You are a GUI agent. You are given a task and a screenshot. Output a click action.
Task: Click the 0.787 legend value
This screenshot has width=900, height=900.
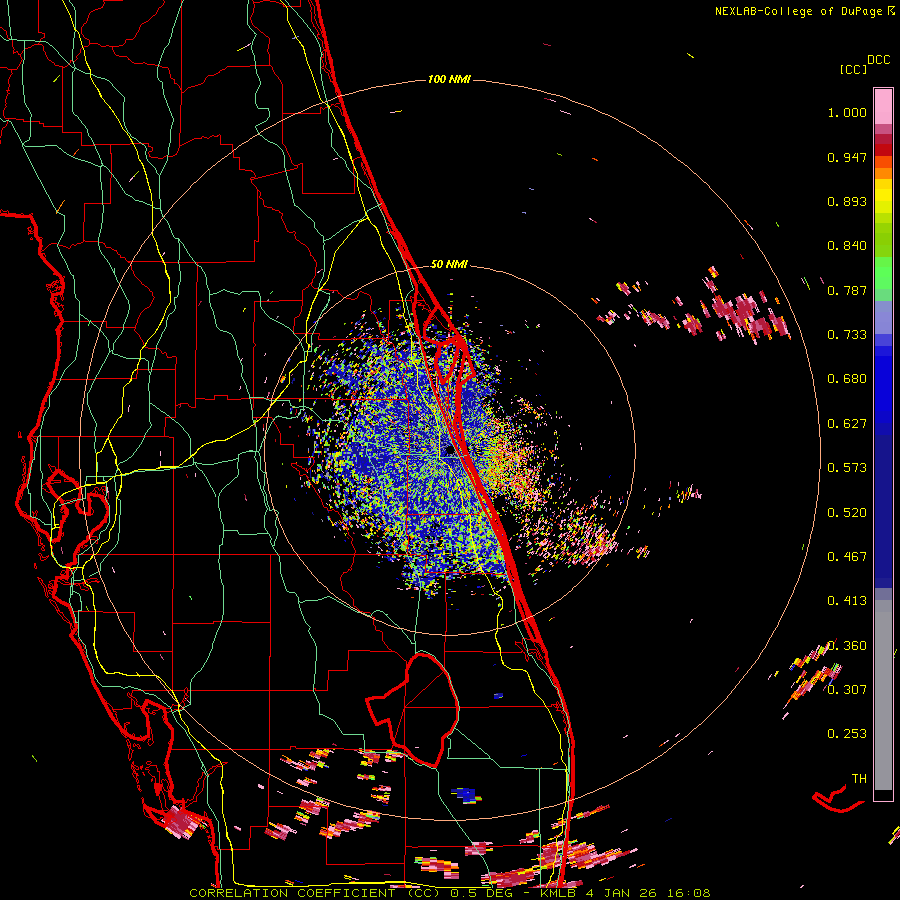(847, 290)
